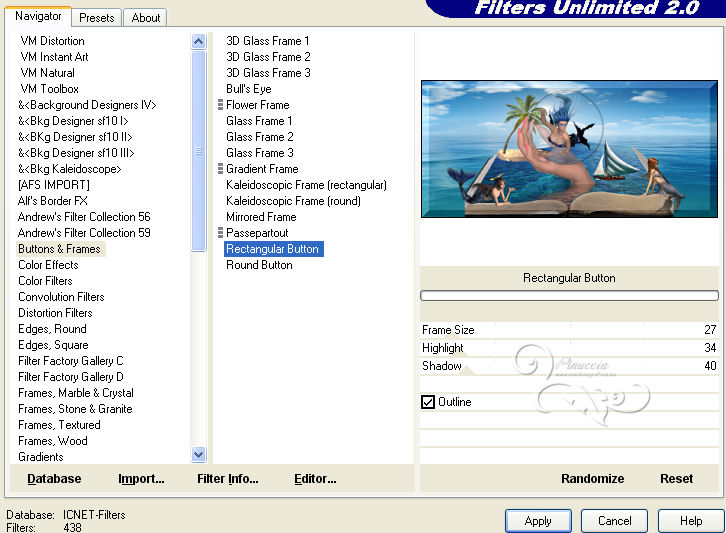Select Edges, Round category
This screenshot has height=533, width=726.
coord(52,329)
